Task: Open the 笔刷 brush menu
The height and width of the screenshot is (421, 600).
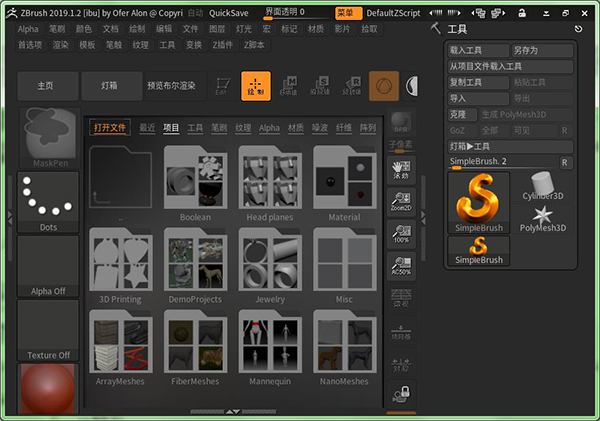Action: click(x=57, y=29)
